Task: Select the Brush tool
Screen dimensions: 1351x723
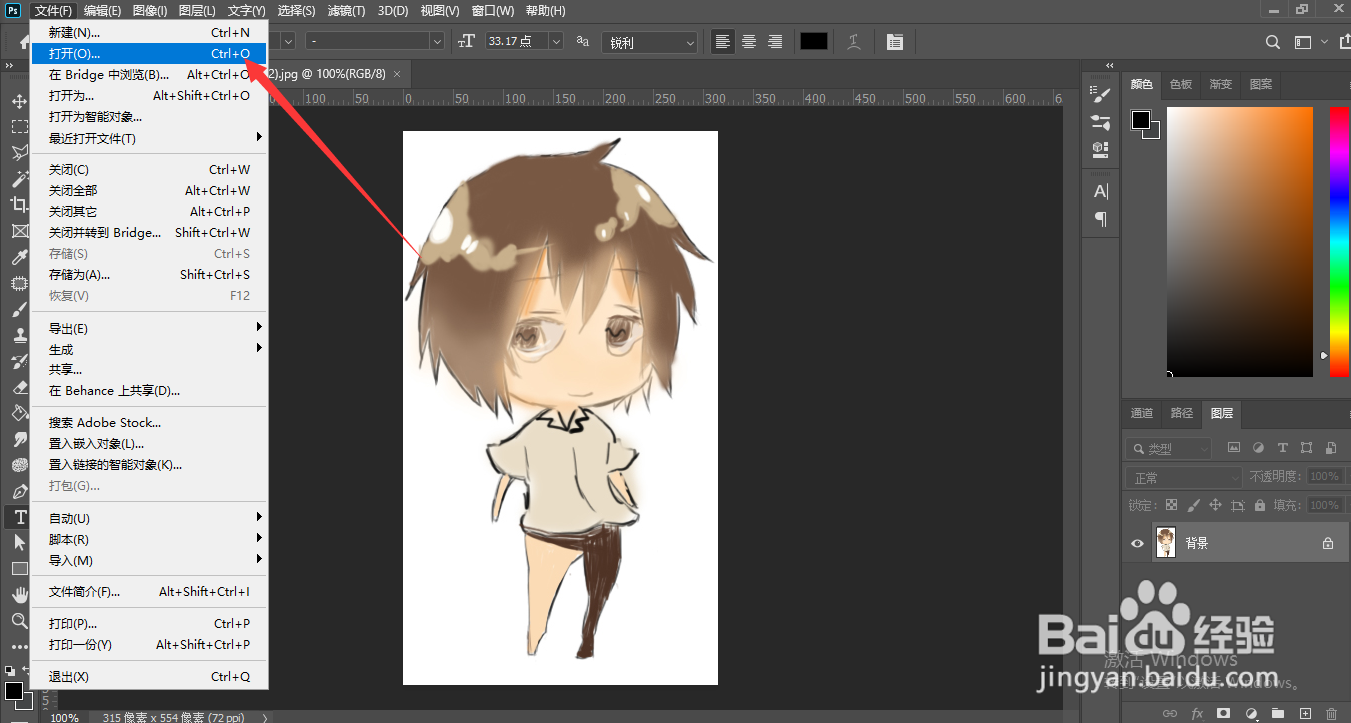Action: (x=19, y=309)
